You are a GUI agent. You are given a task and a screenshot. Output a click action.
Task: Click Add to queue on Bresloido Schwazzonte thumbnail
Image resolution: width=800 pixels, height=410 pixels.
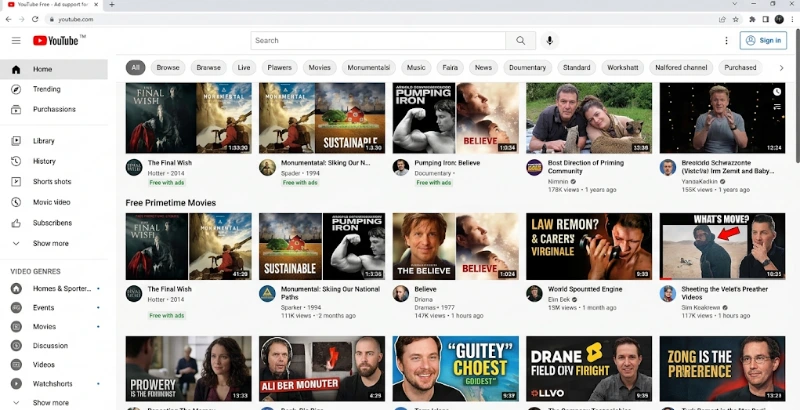pyautogui.click(x=777, y=107)
